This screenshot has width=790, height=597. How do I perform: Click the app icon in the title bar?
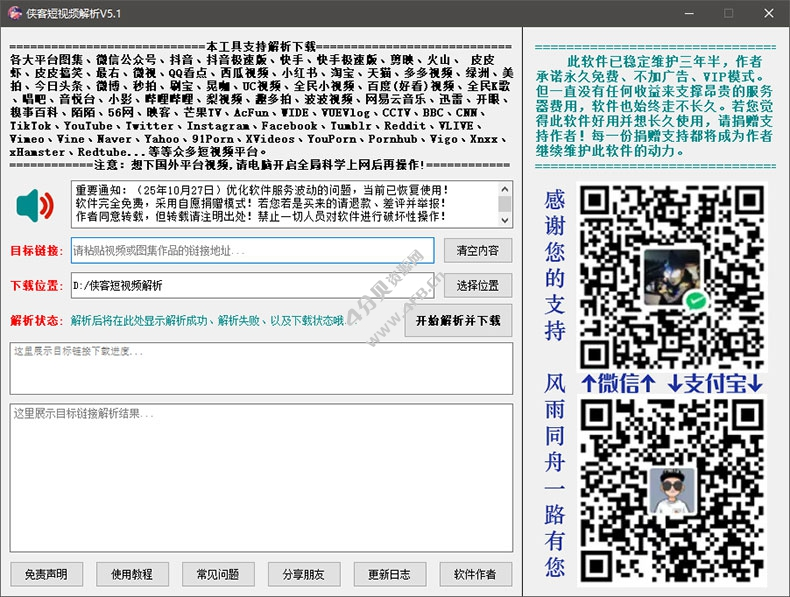(x=13, y=14)
